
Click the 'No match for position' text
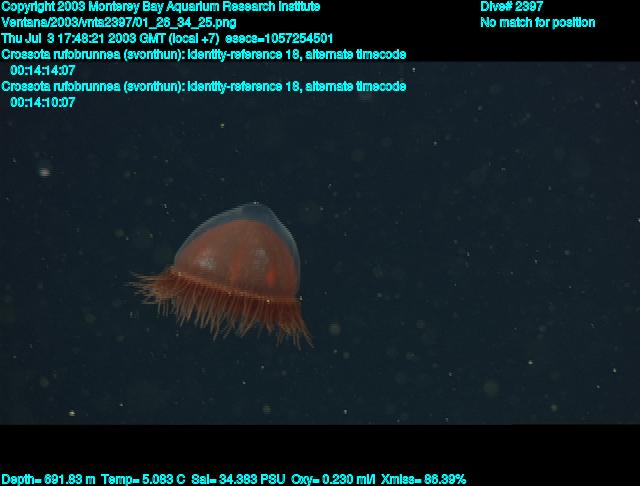pos(538,22)
